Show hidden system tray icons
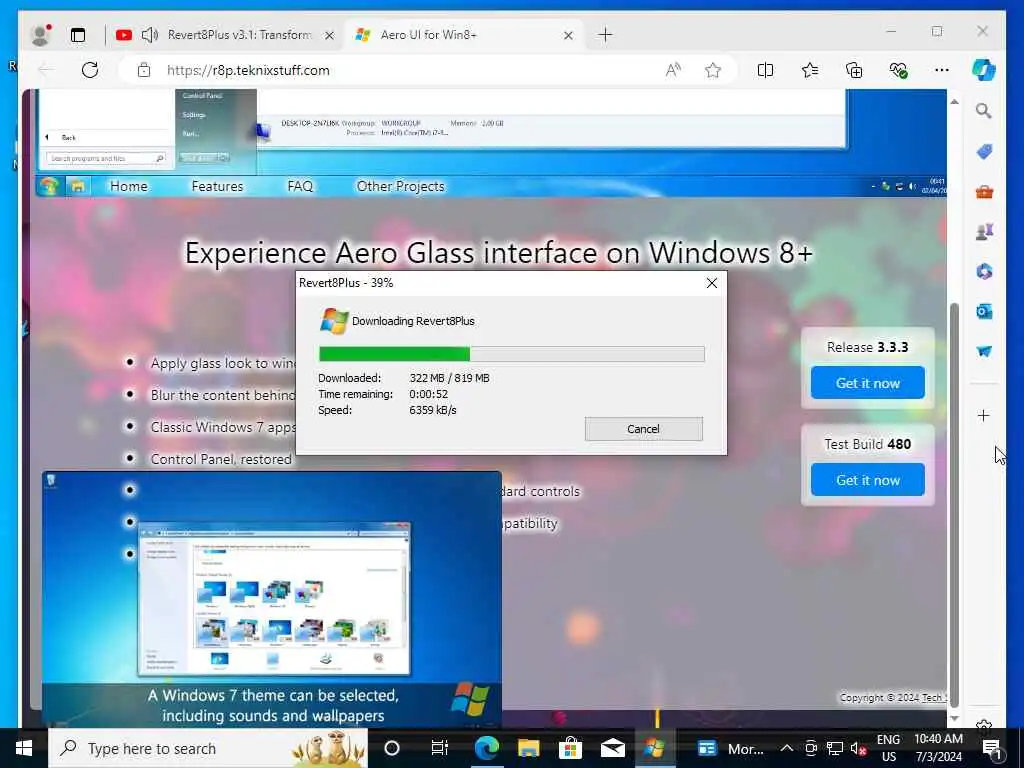This screenshot has height=768, width=1024. click(x=786, y=748)
